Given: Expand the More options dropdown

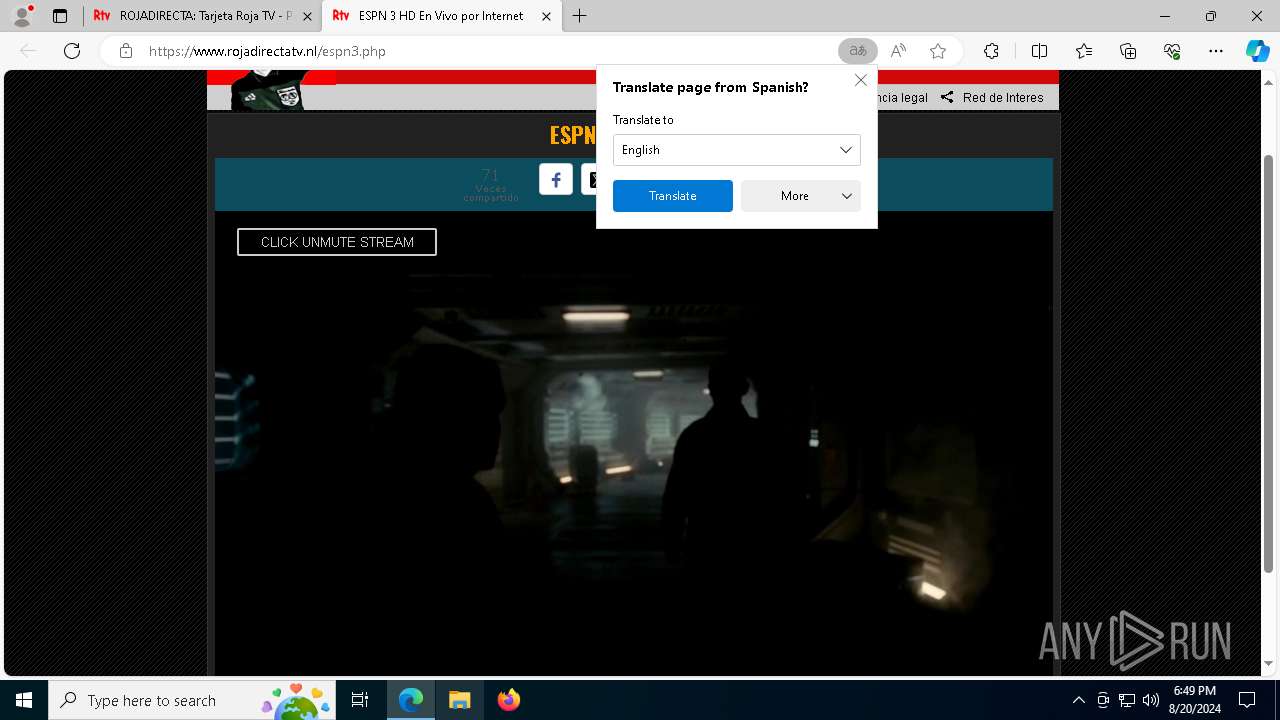Looking at the screenshot, I should (x=801, y=196).
